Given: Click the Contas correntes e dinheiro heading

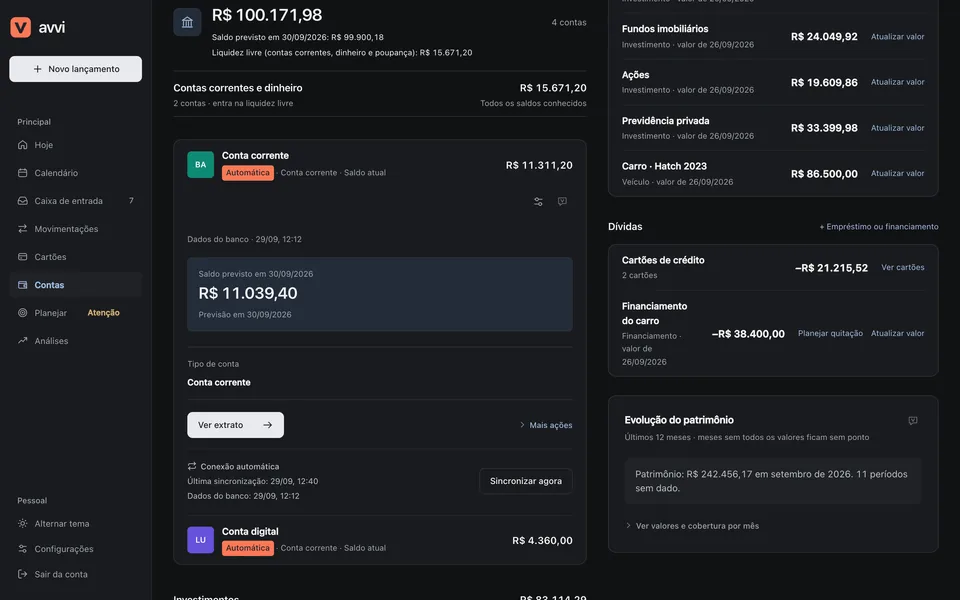Looking at the screenshot, I should (x=238, y=88).
